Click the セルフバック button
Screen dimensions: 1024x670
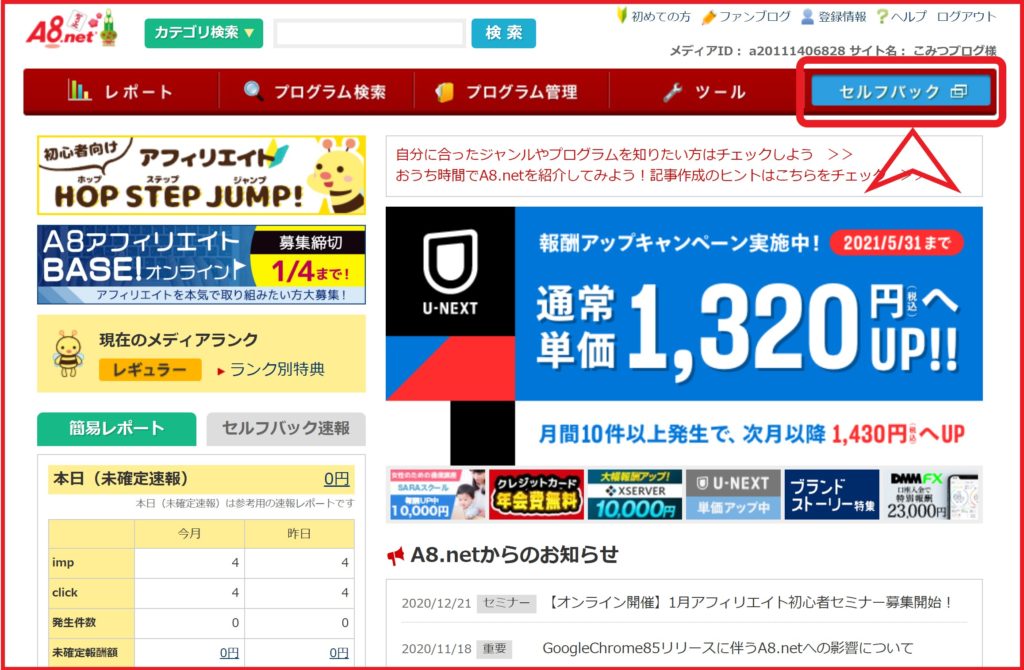tap(901, 91)
